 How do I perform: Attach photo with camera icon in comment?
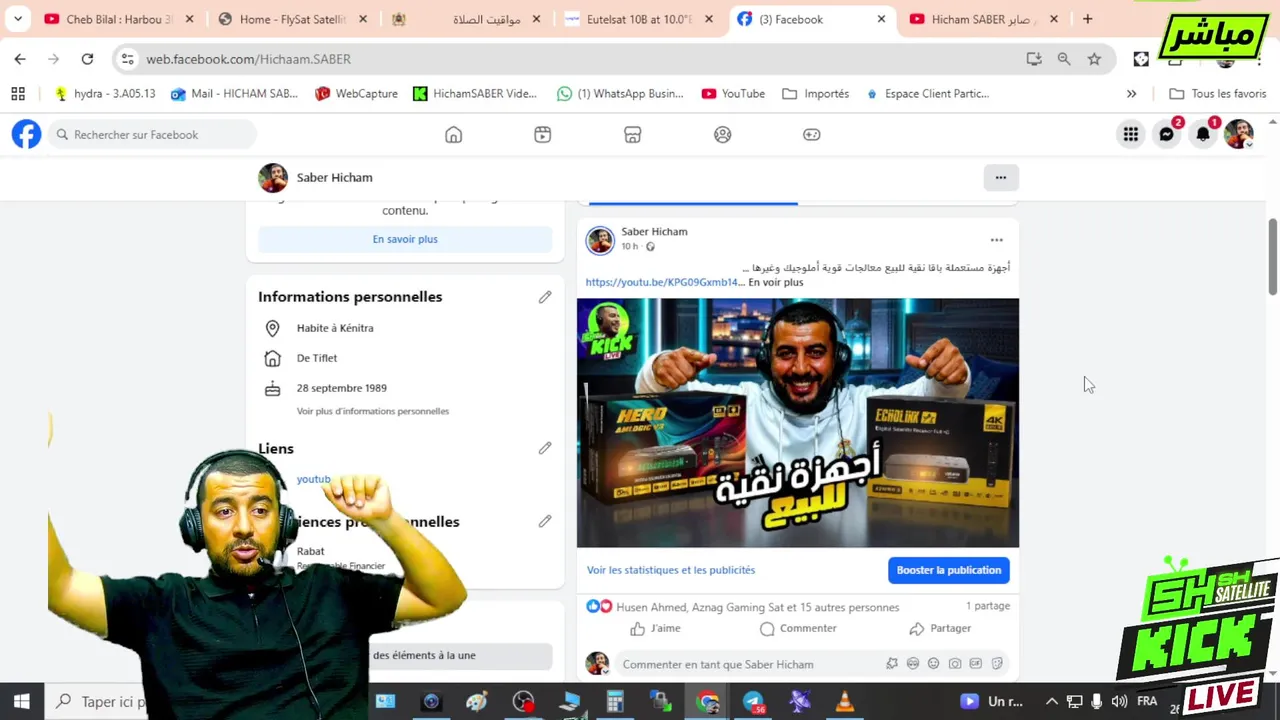(x=955, y=664)
